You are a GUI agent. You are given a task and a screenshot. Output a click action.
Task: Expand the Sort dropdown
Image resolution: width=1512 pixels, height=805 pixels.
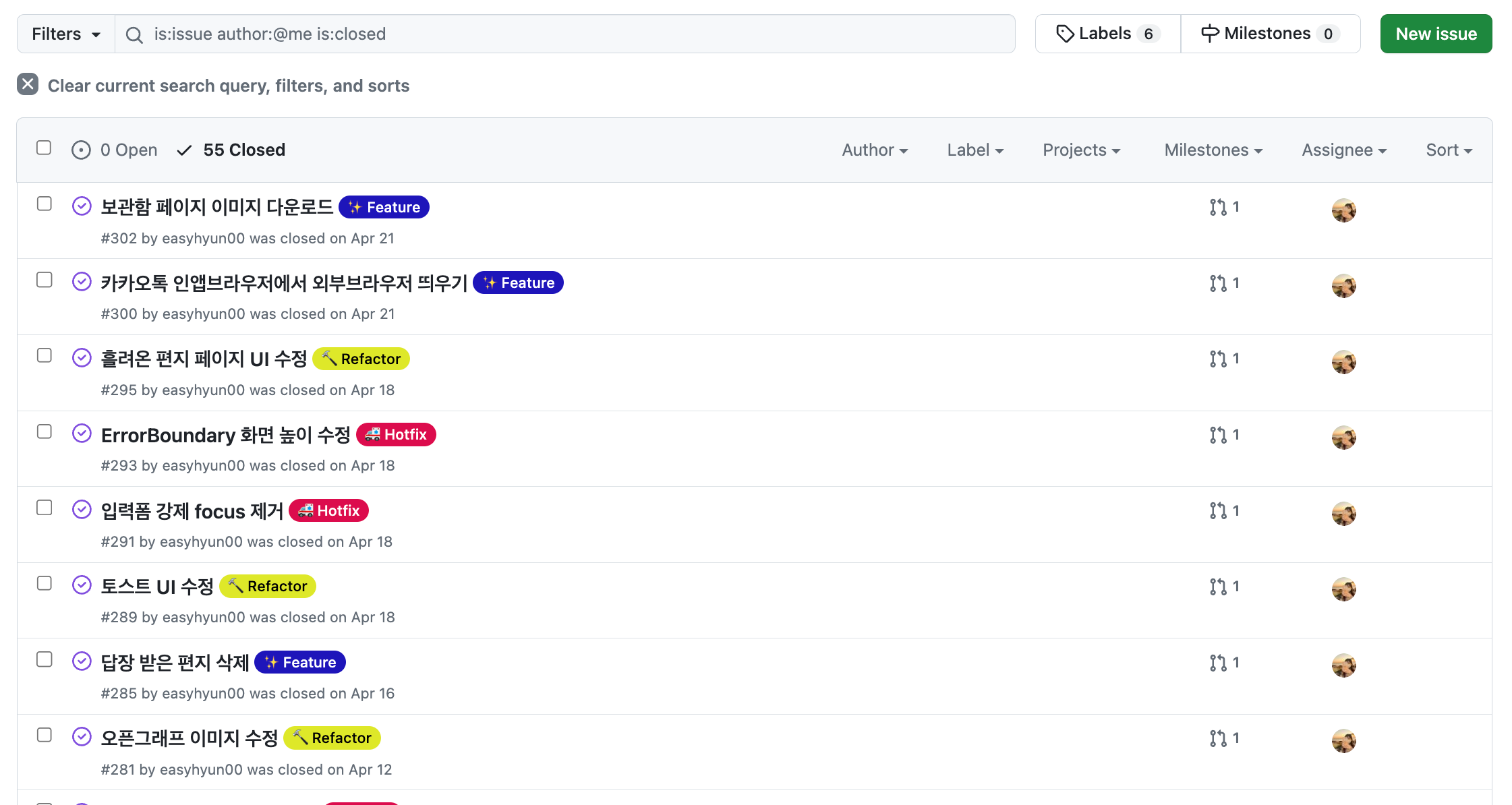(x=1449, y=150)
